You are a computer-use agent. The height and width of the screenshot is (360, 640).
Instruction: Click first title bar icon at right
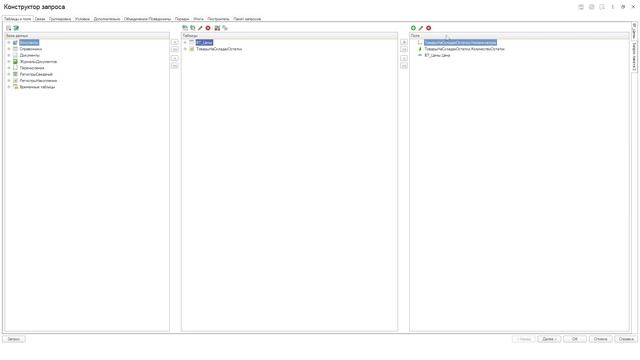[581, 7]
